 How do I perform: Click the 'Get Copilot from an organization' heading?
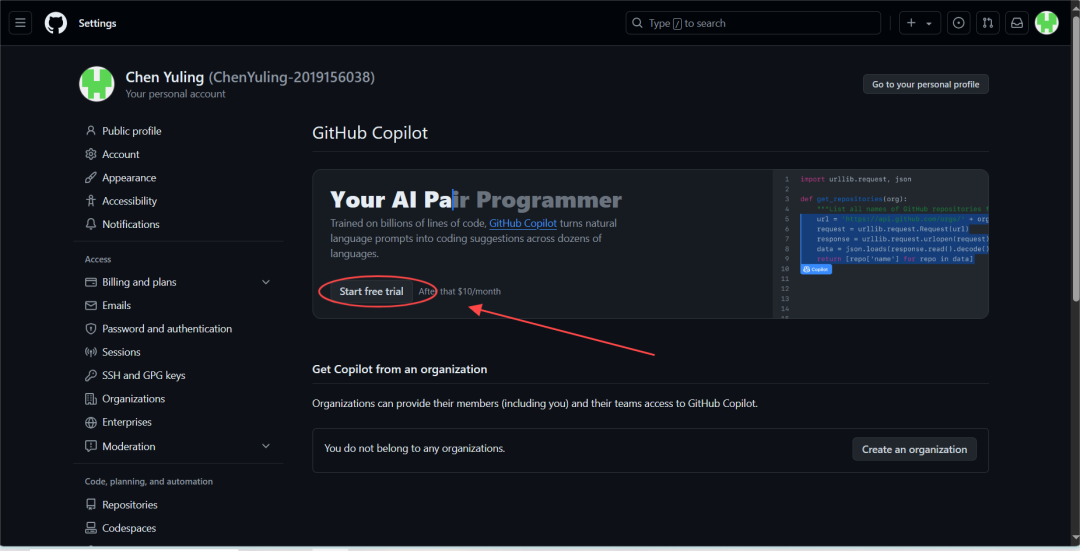coord(399,369)
